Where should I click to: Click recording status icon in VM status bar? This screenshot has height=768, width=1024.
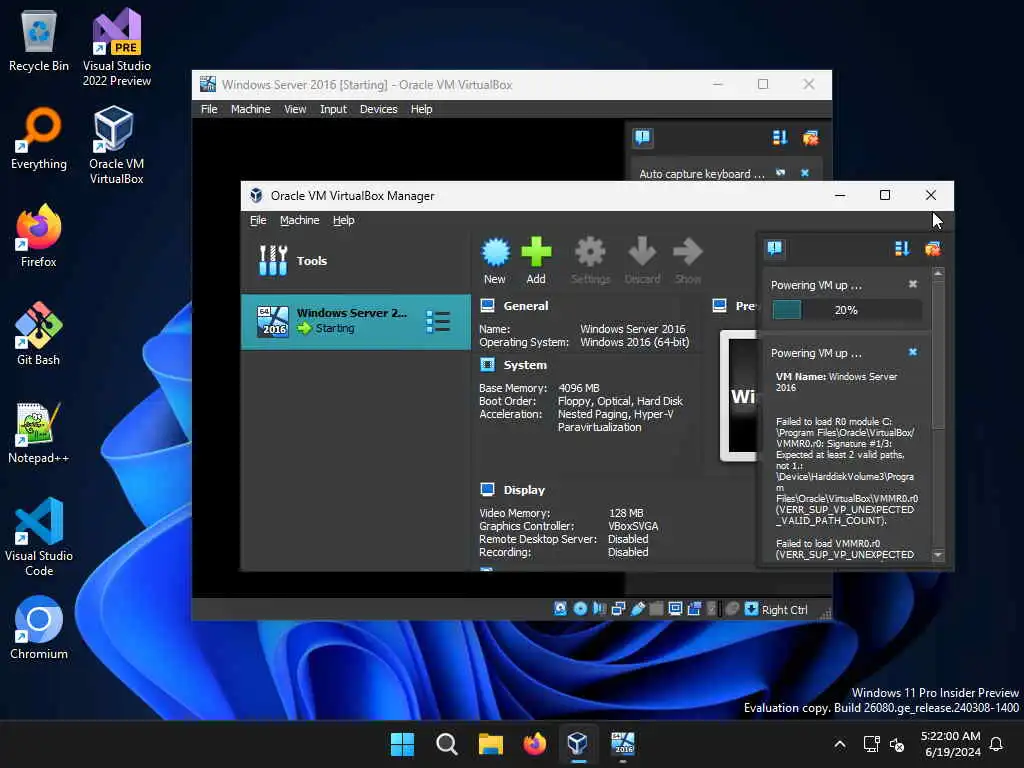click(694, 609)
